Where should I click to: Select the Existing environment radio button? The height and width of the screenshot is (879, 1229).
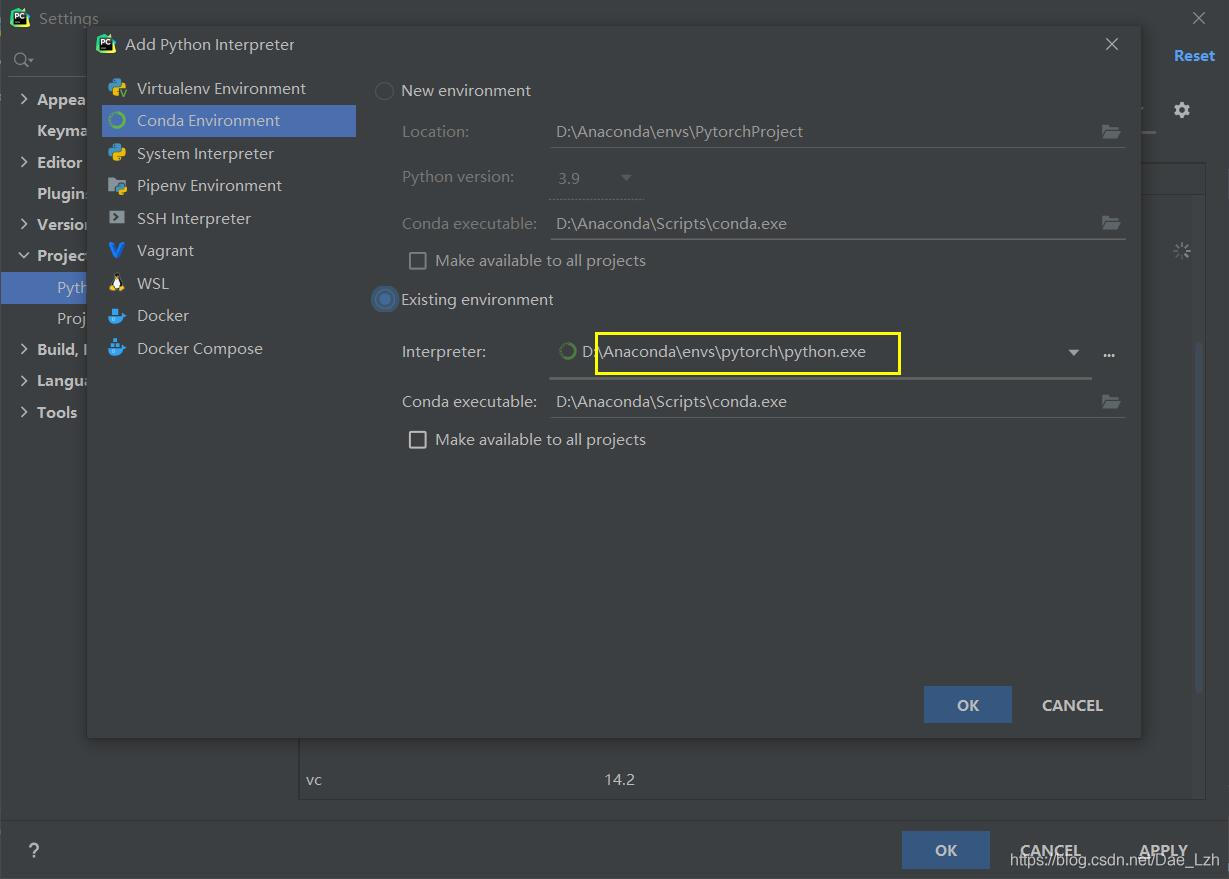[x=385, y=300]
